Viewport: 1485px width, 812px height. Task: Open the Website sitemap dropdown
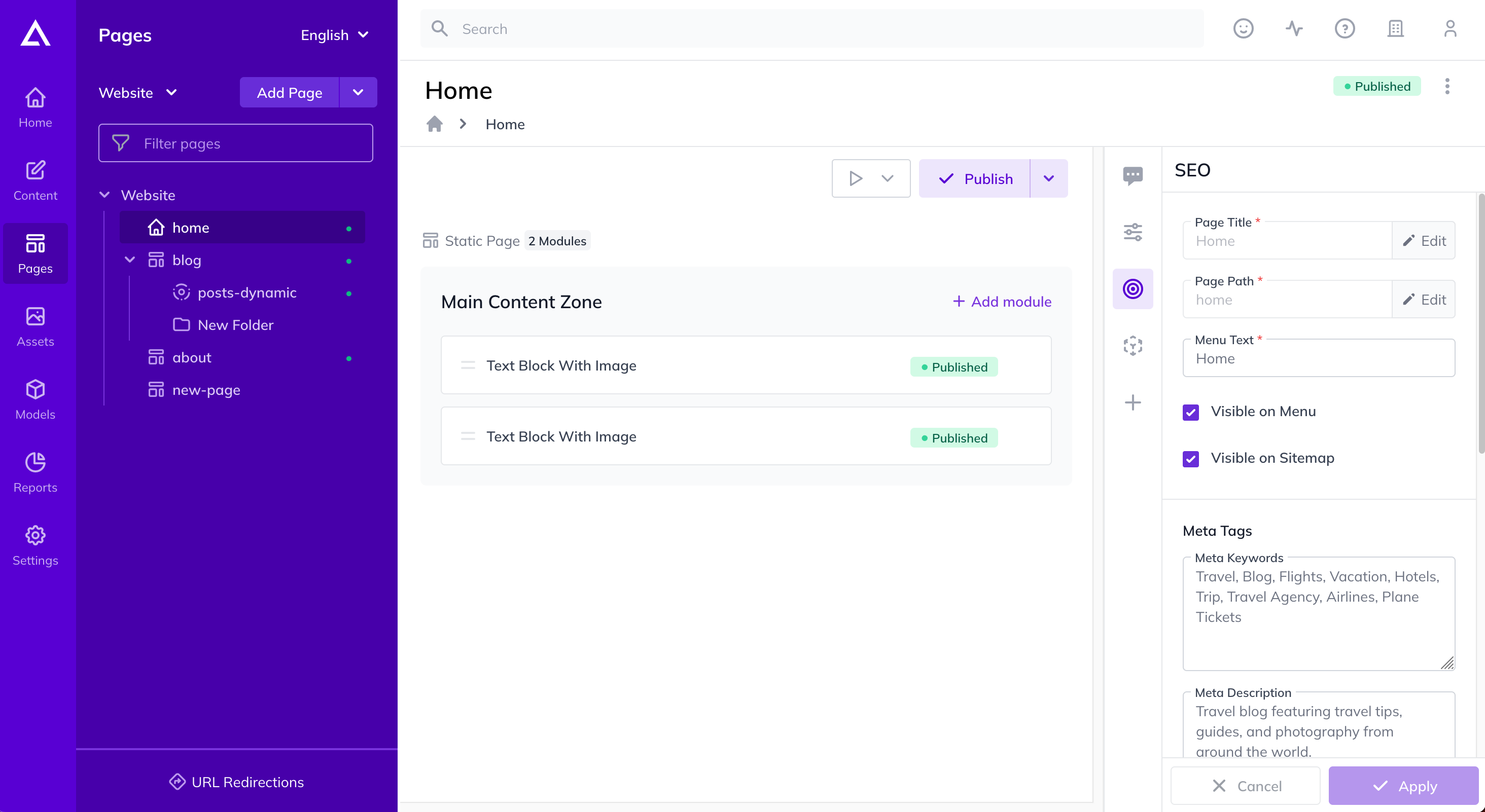(137, 93)
